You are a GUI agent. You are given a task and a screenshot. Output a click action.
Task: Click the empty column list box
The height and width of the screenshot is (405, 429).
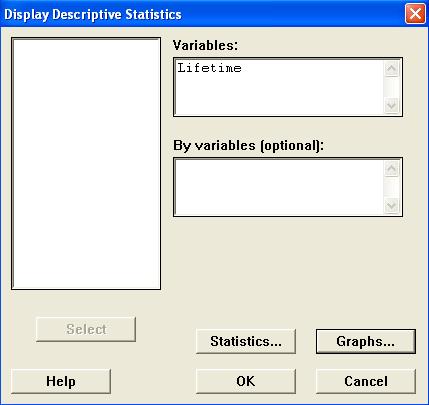[x=86, y=163]
